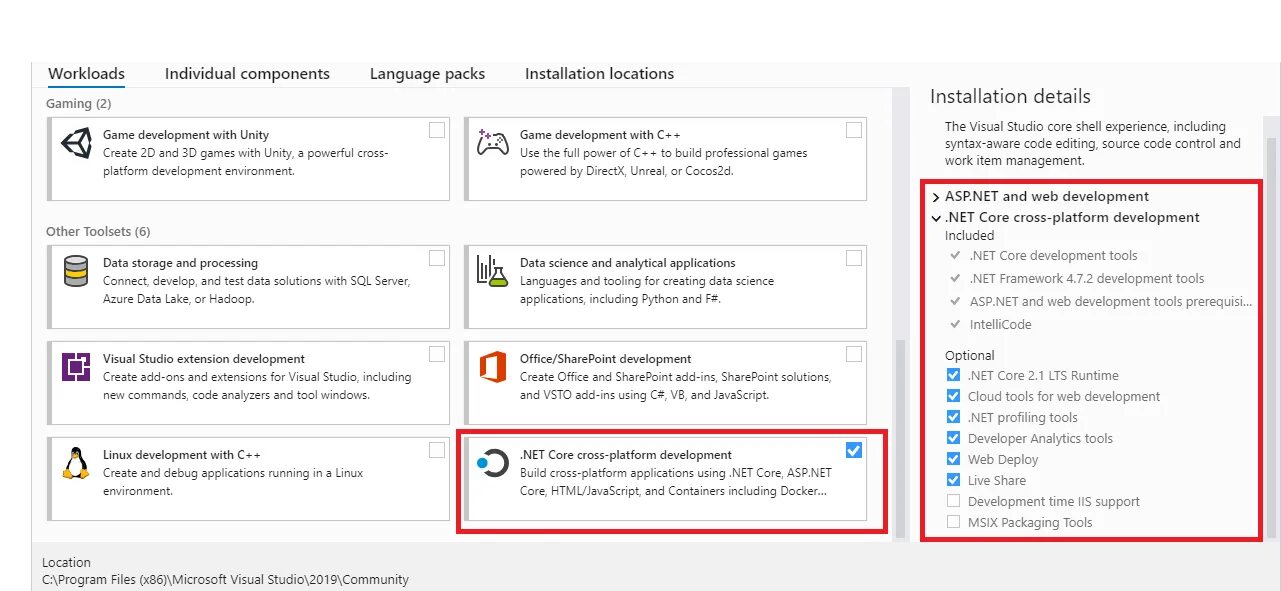Click the Data storage database icon
Image resolution: width=1281 pixels, height=591 pixels.
click(x=76, y=271)
